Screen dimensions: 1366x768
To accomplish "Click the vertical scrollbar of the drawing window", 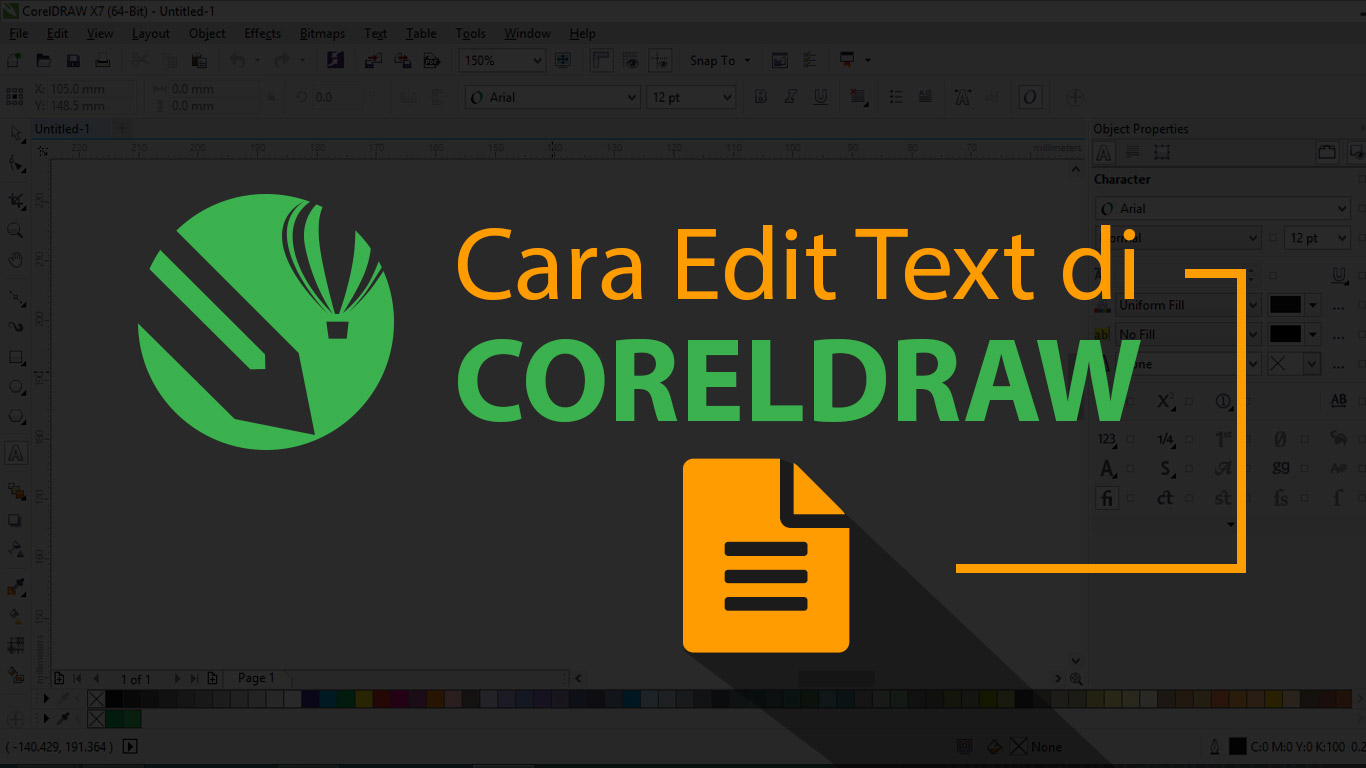I will point(1076,400).
